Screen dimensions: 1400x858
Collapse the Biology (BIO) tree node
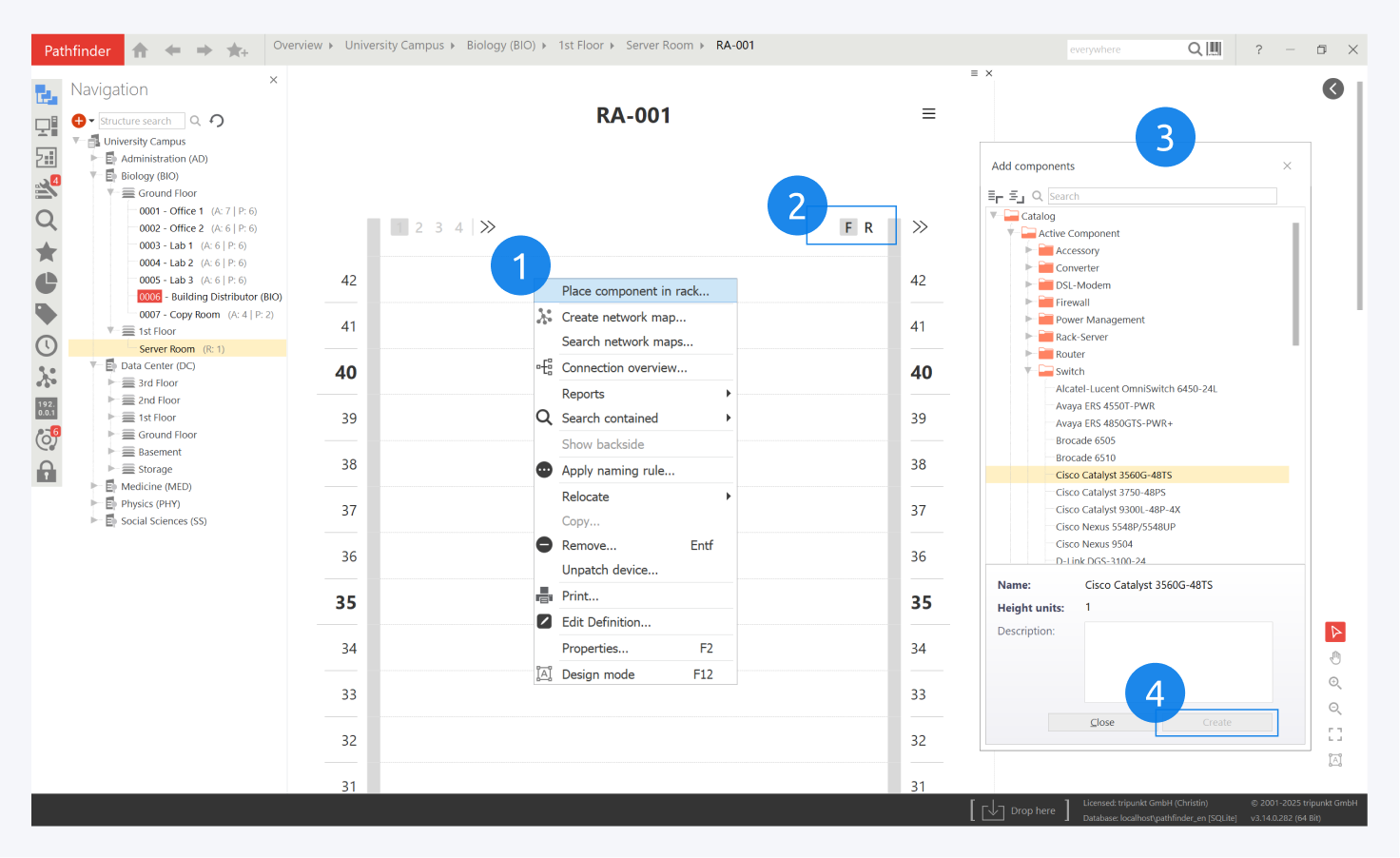tap(93, 175)
